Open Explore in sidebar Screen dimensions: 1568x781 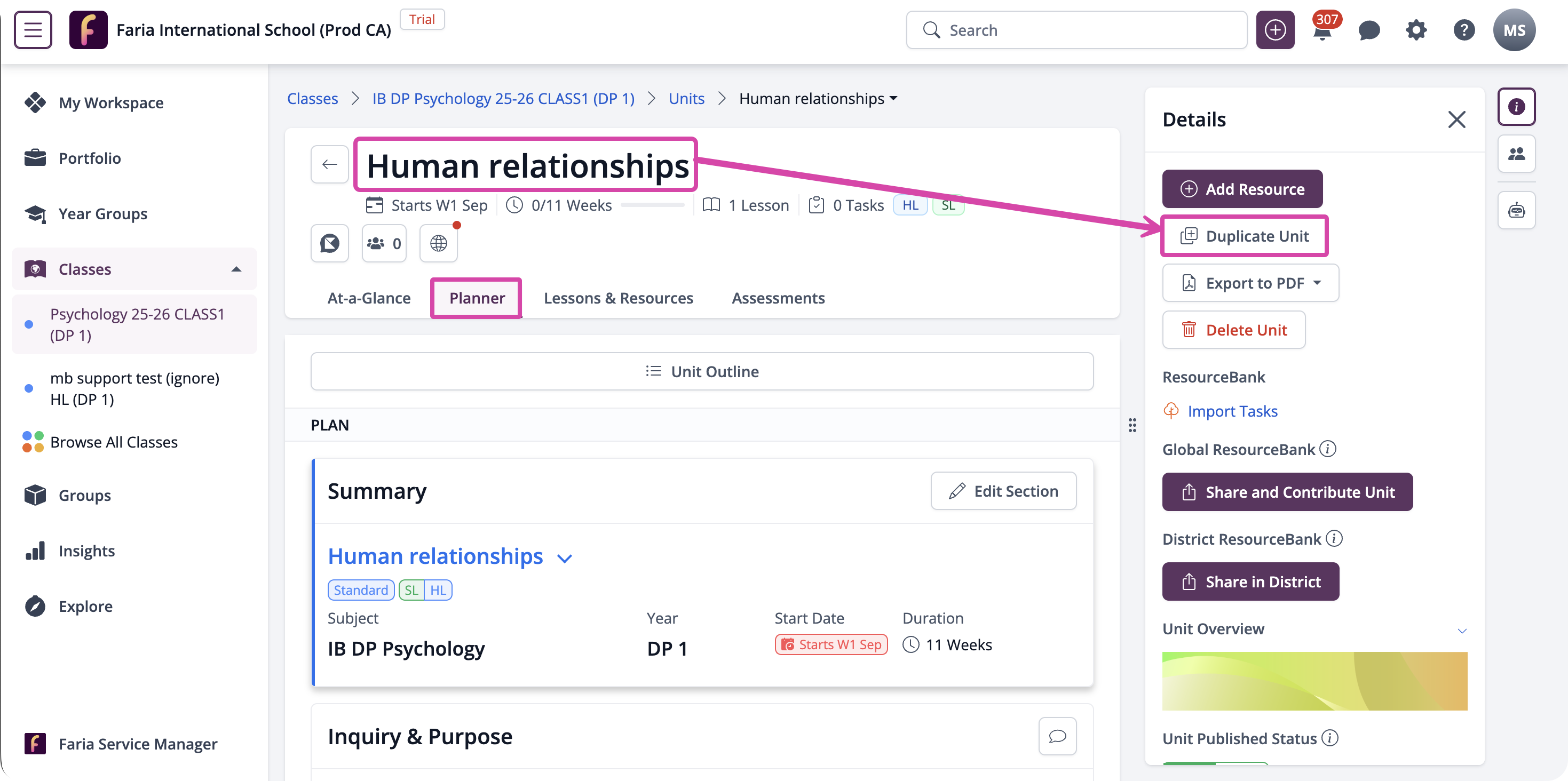(x=134, y=606)
